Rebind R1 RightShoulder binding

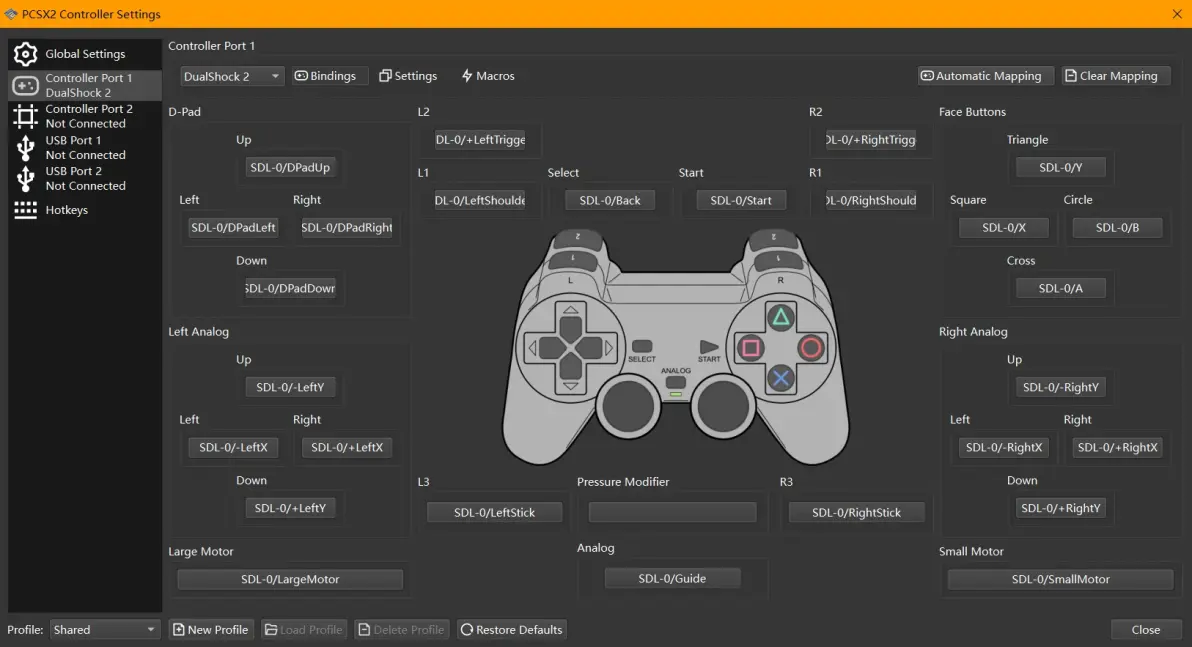(870, 201)
